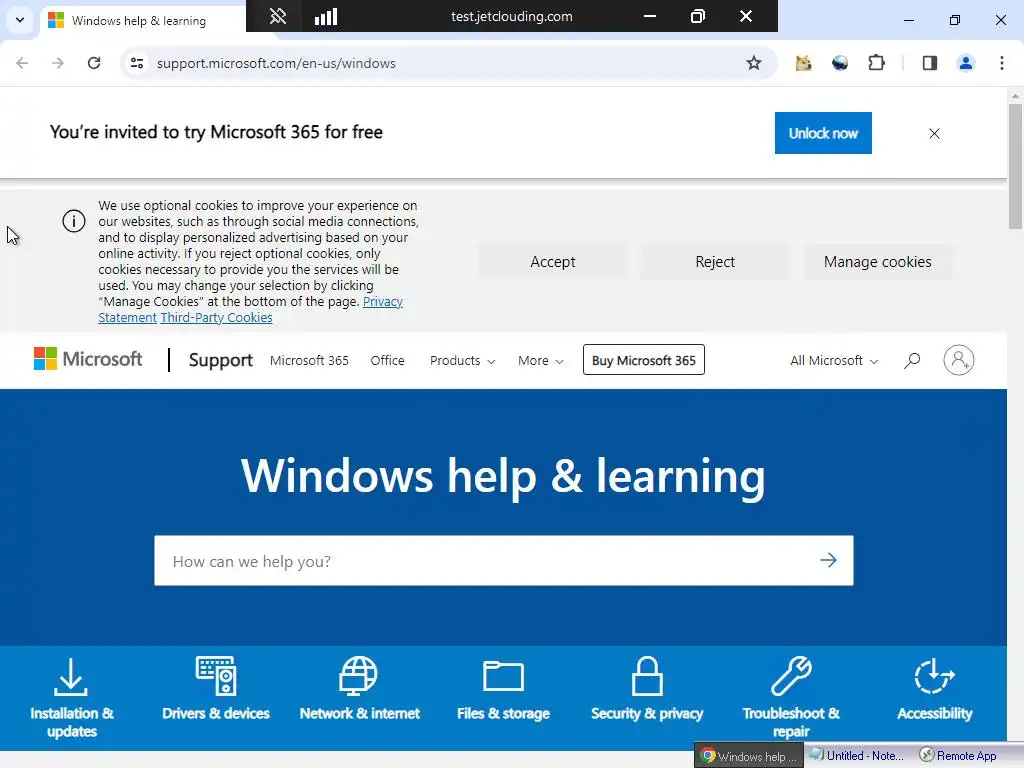Expand the All Microsoft dropdown

click(x=834, y=360)
